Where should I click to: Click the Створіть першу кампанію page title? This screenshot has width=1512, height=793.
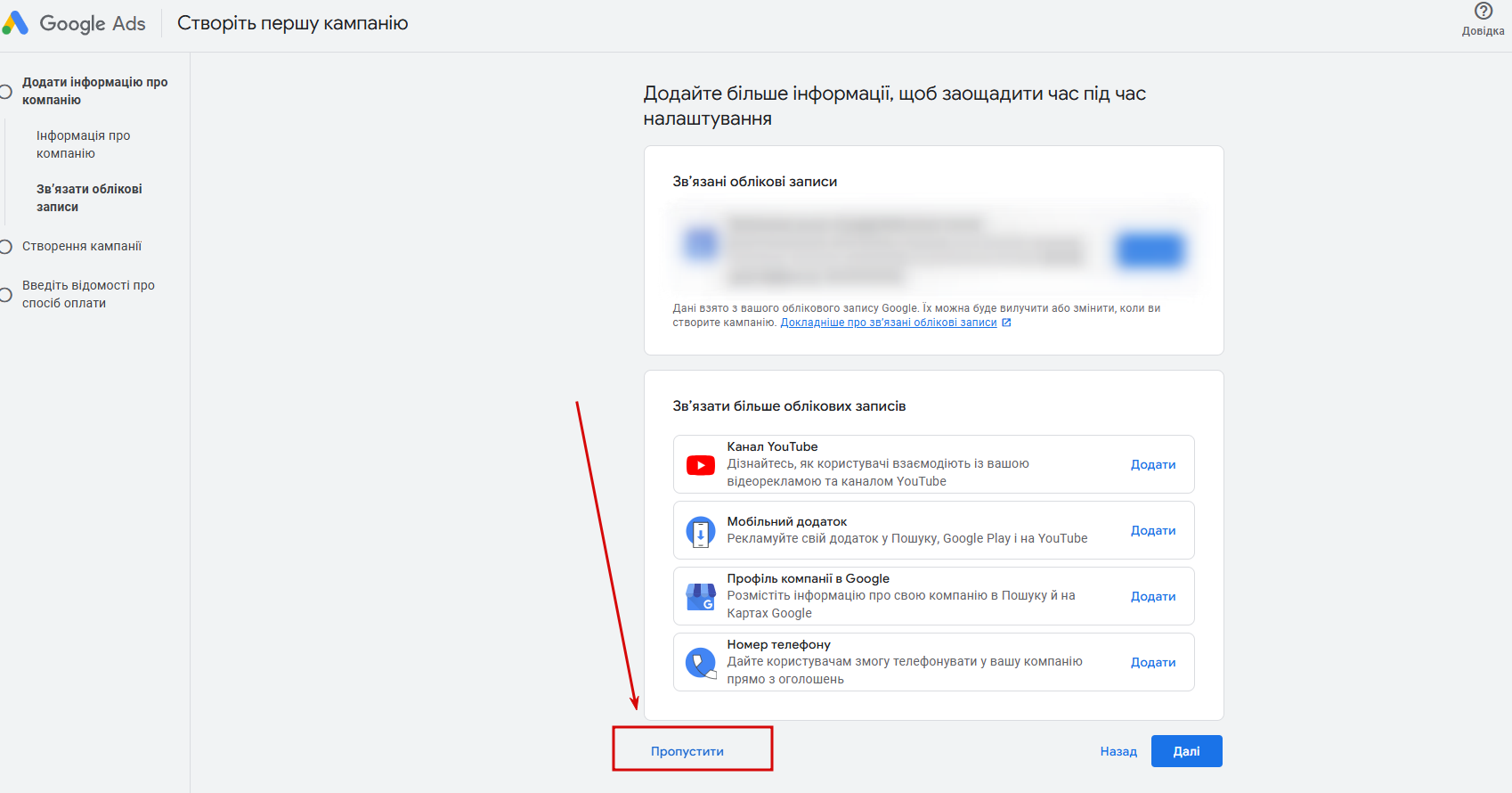pyautogui.click(x=293, y=23)
